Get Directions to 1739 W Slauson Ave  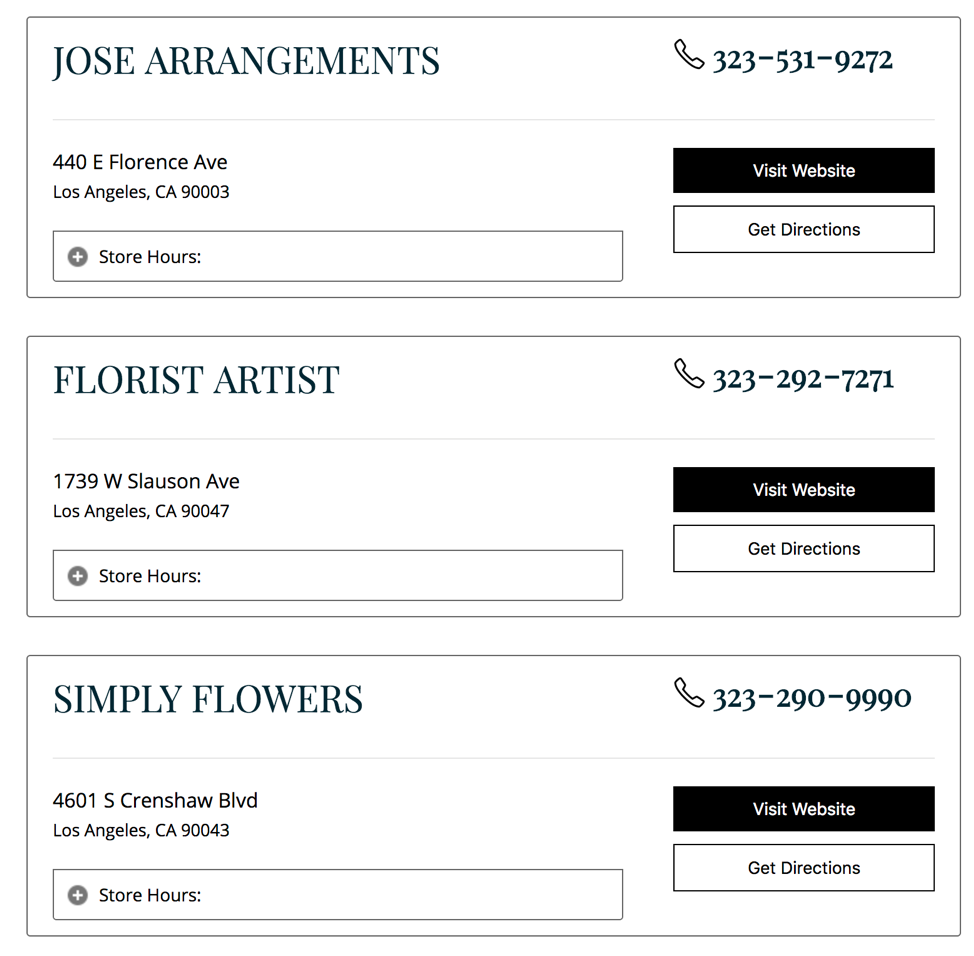(804, 549)
